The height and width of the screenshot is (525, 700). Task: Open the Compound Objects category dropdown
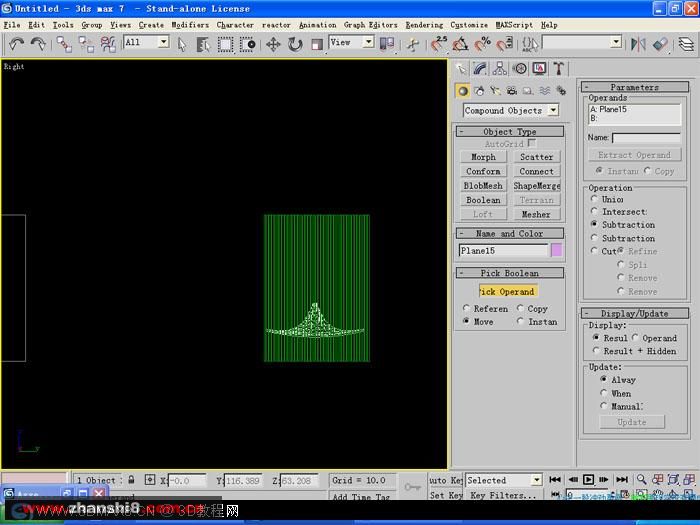tap(511, 110)
